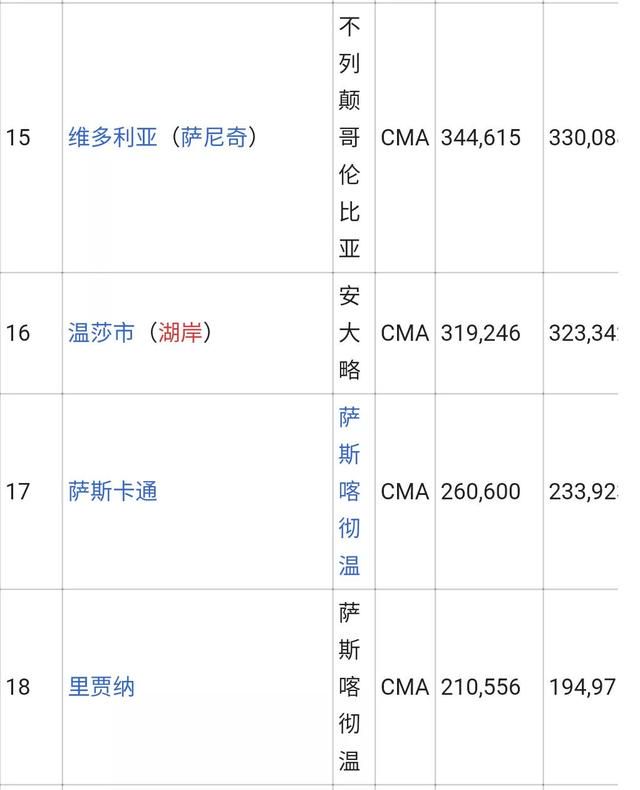Open the blue 萨斯喀彻温 province link
Viewport: 640px width, 790px height.
349,491
